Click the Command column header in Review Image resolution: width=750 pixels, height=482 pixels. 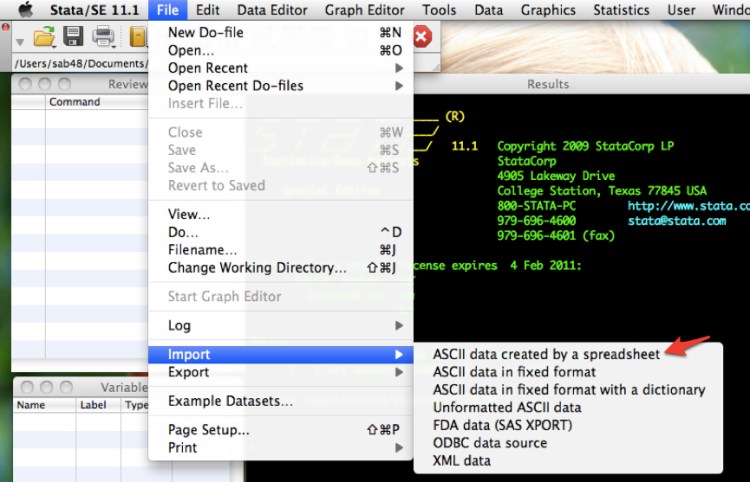coord(75,102)
